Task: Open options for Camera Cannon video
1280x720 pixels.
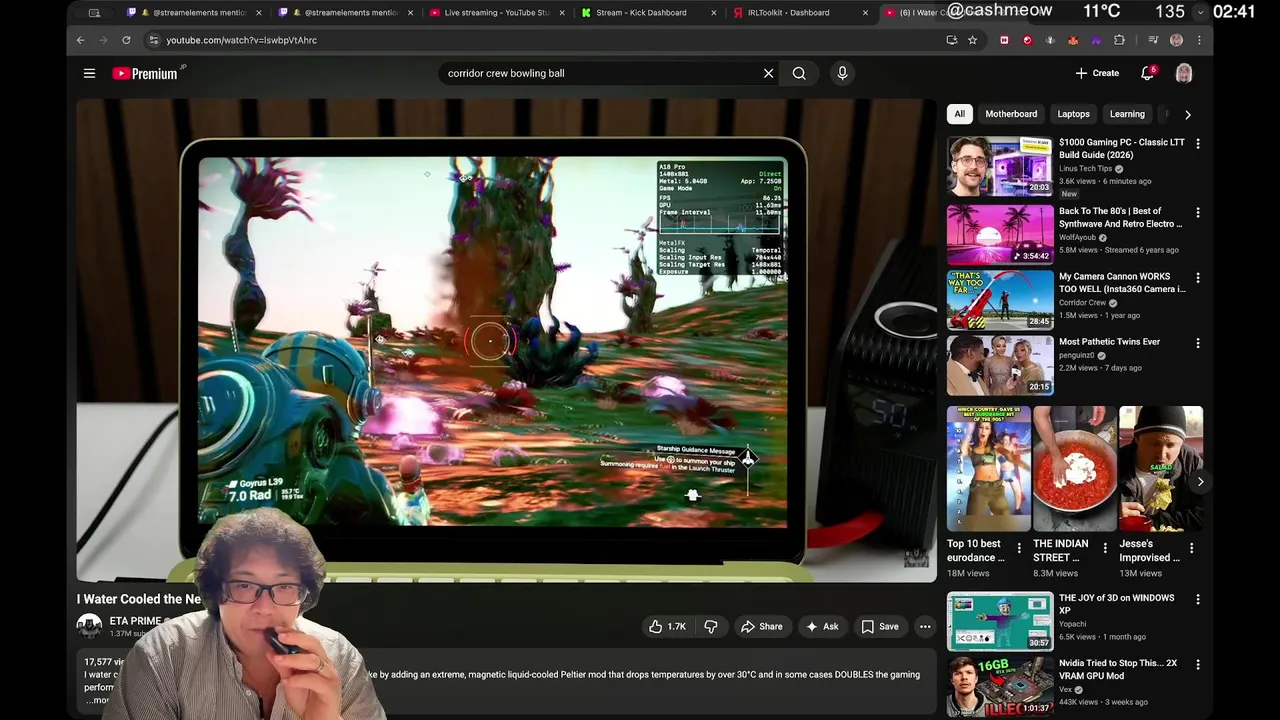Action: click(1197, 278)
